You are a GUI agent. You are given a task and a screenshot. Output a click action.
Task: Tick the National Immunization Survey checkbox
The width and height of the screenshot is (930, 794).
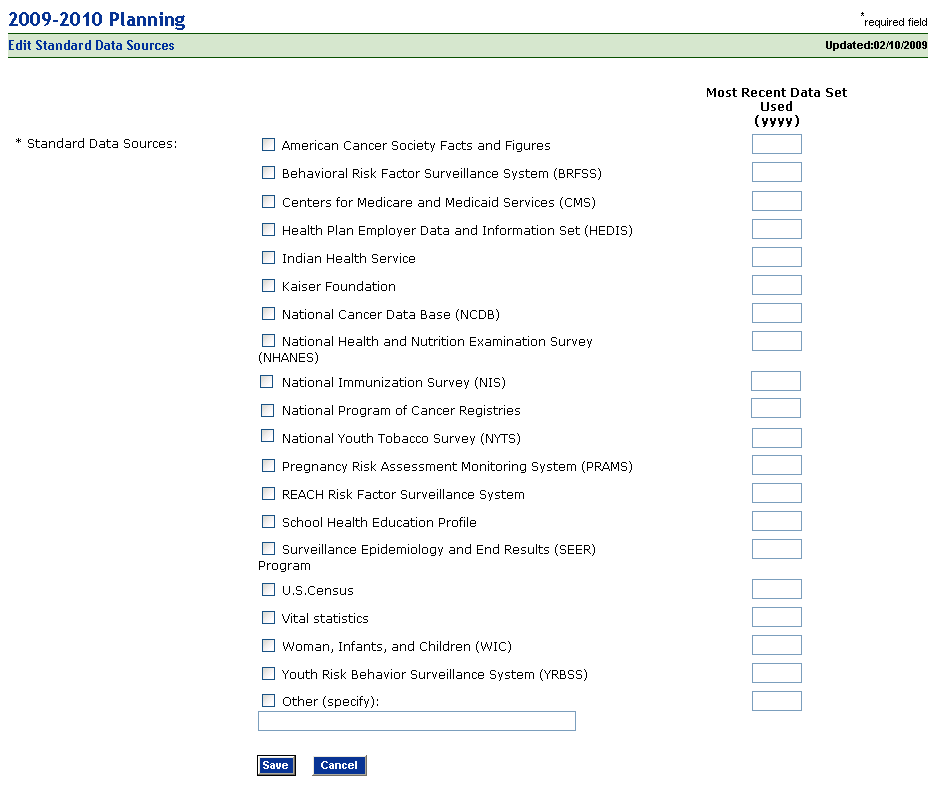click(267, 381)
